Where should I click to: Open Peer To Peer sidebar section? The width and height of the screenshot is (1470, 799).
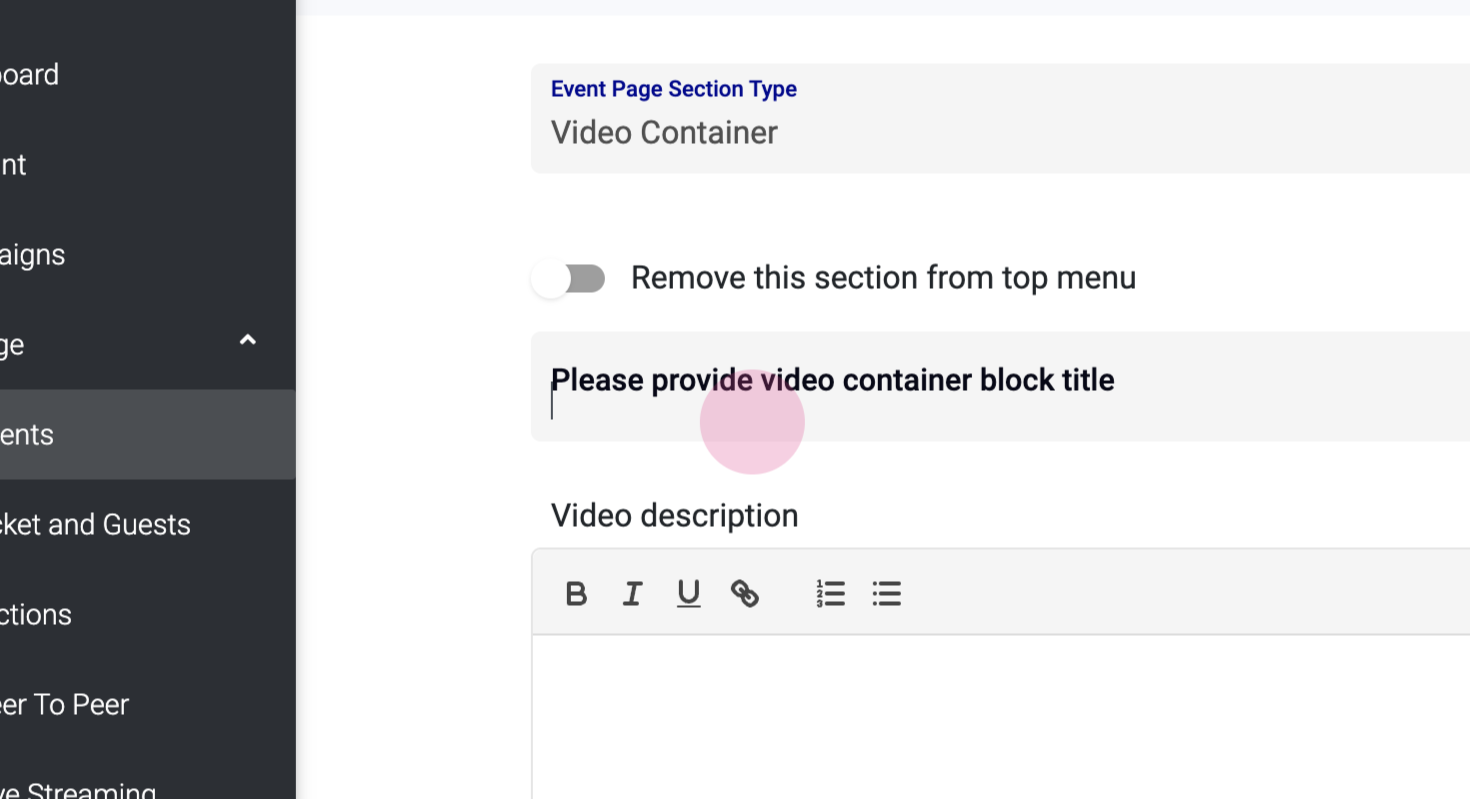[x=65, y=705]
